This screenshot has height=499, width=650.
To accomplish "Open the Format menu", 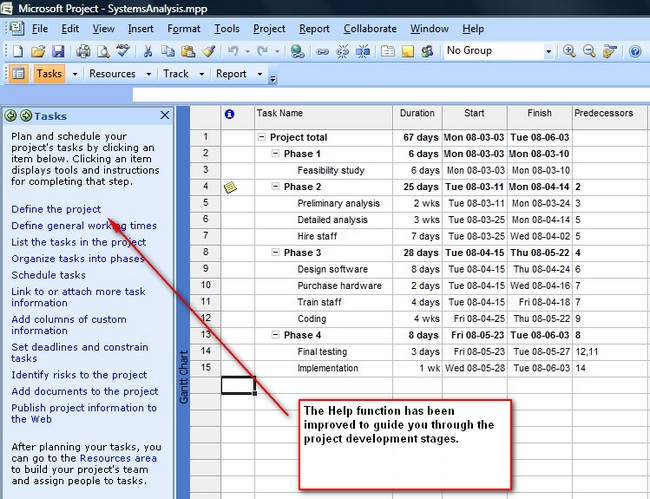I will click(184, 29).
